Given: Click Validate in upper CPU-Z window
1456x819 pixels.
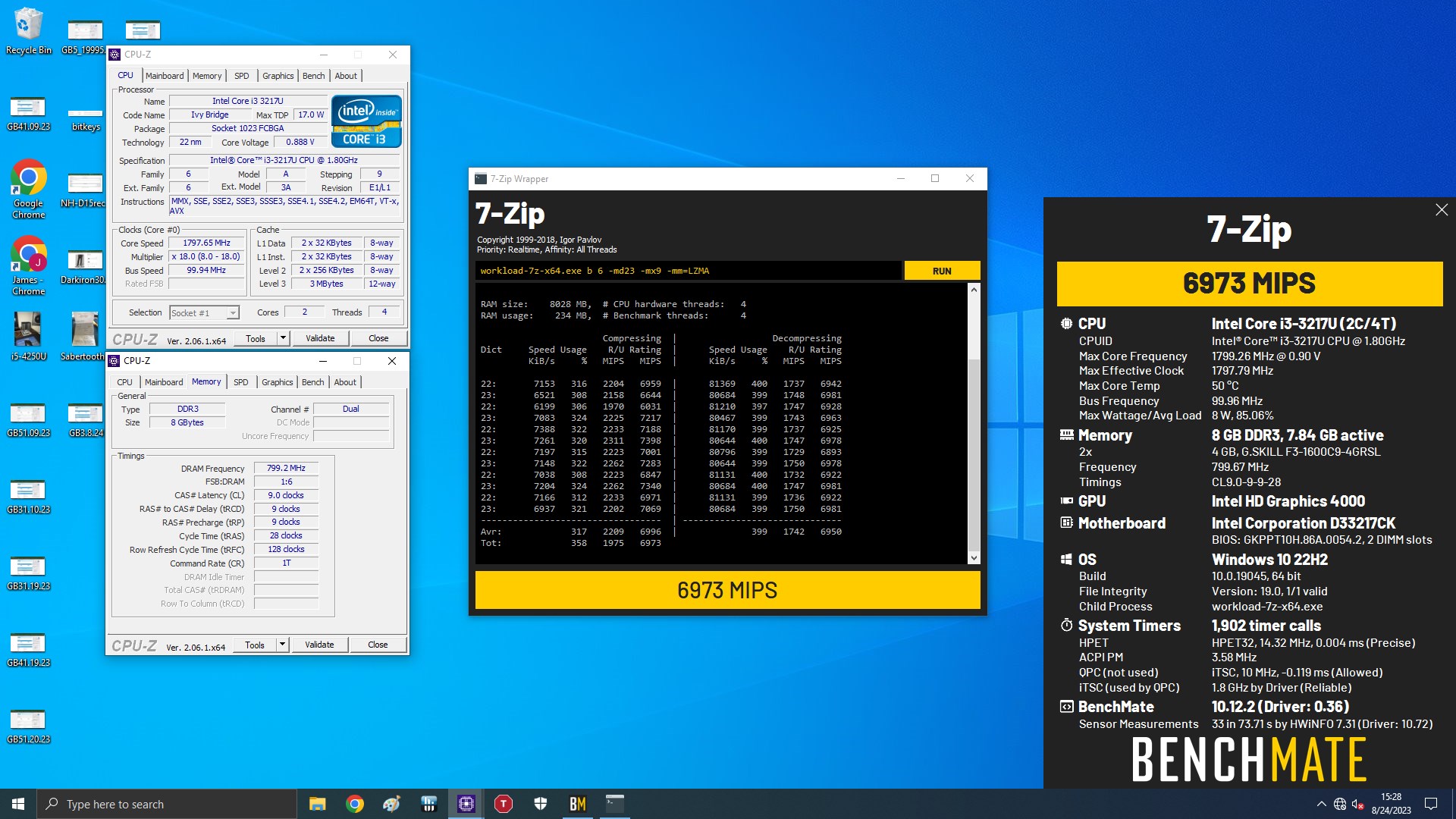Looking at the screenshot, I should coord(320,338).
